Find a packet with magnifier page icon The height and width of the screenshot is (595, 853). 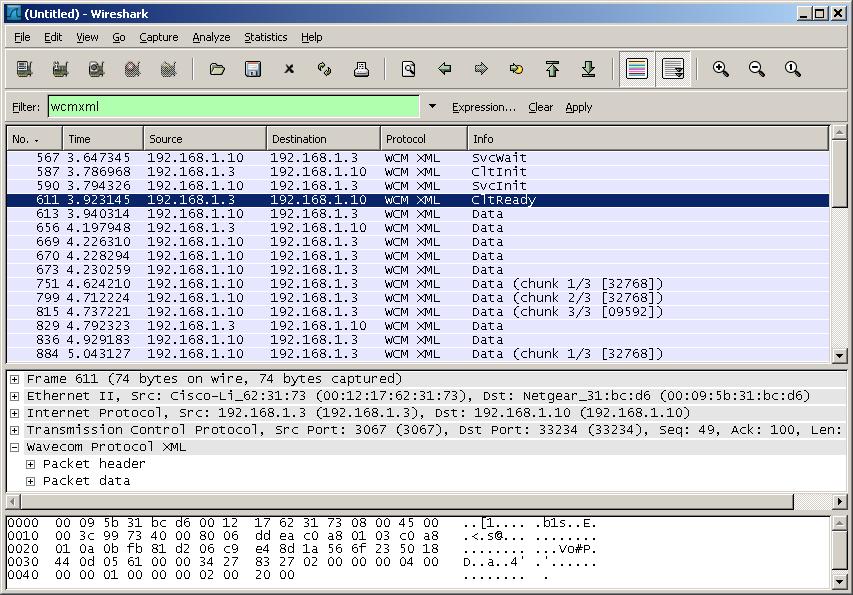409,69
